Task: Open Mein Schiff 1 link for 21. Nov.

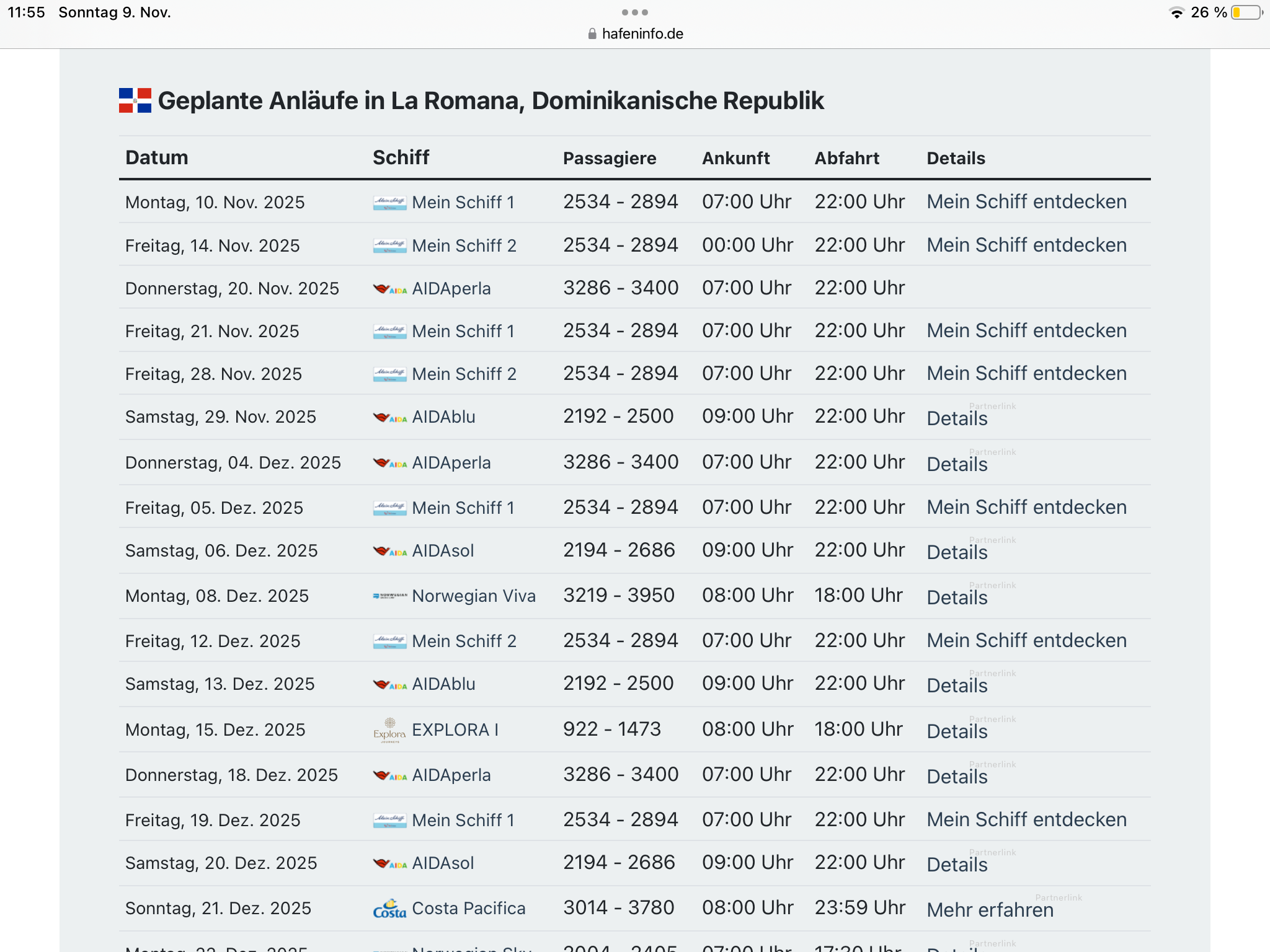Action: tap(463, 332)
